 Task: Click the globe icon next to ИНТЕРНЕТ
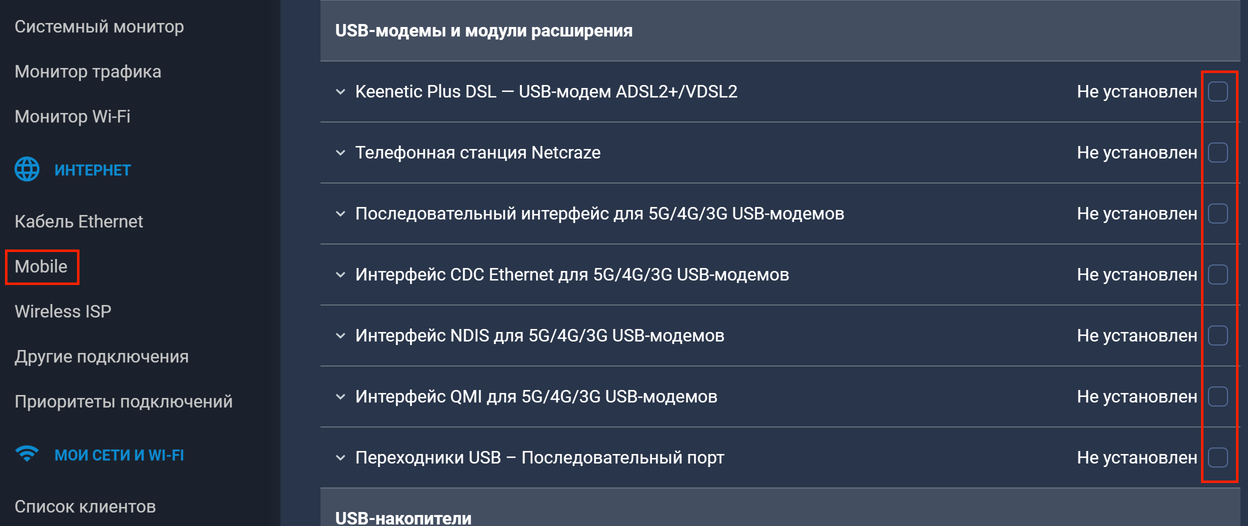27,170
